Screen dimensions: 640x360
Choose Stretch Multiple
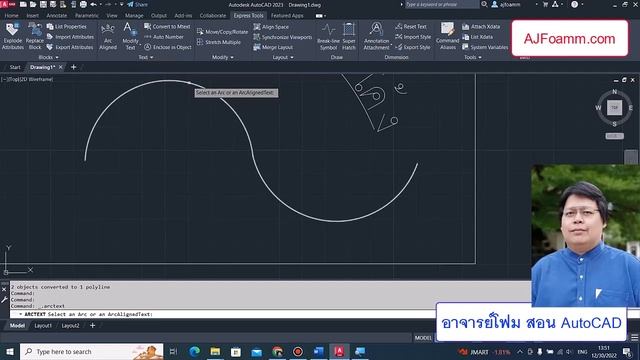point(219,42)
